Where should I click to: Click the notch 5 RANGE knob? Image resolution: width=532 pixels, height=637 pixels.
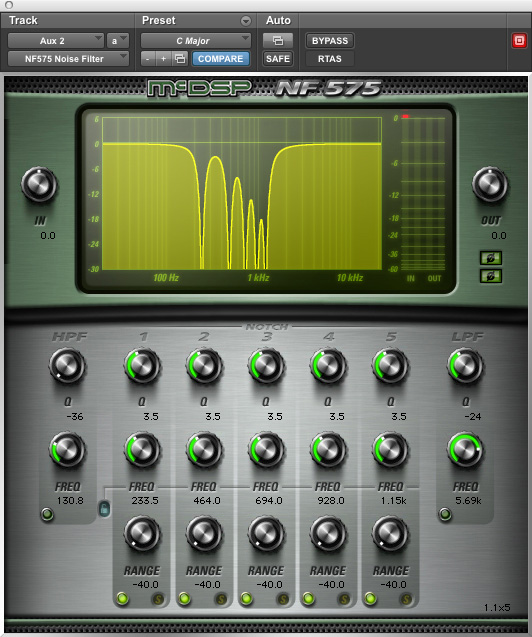pos(390,534)
